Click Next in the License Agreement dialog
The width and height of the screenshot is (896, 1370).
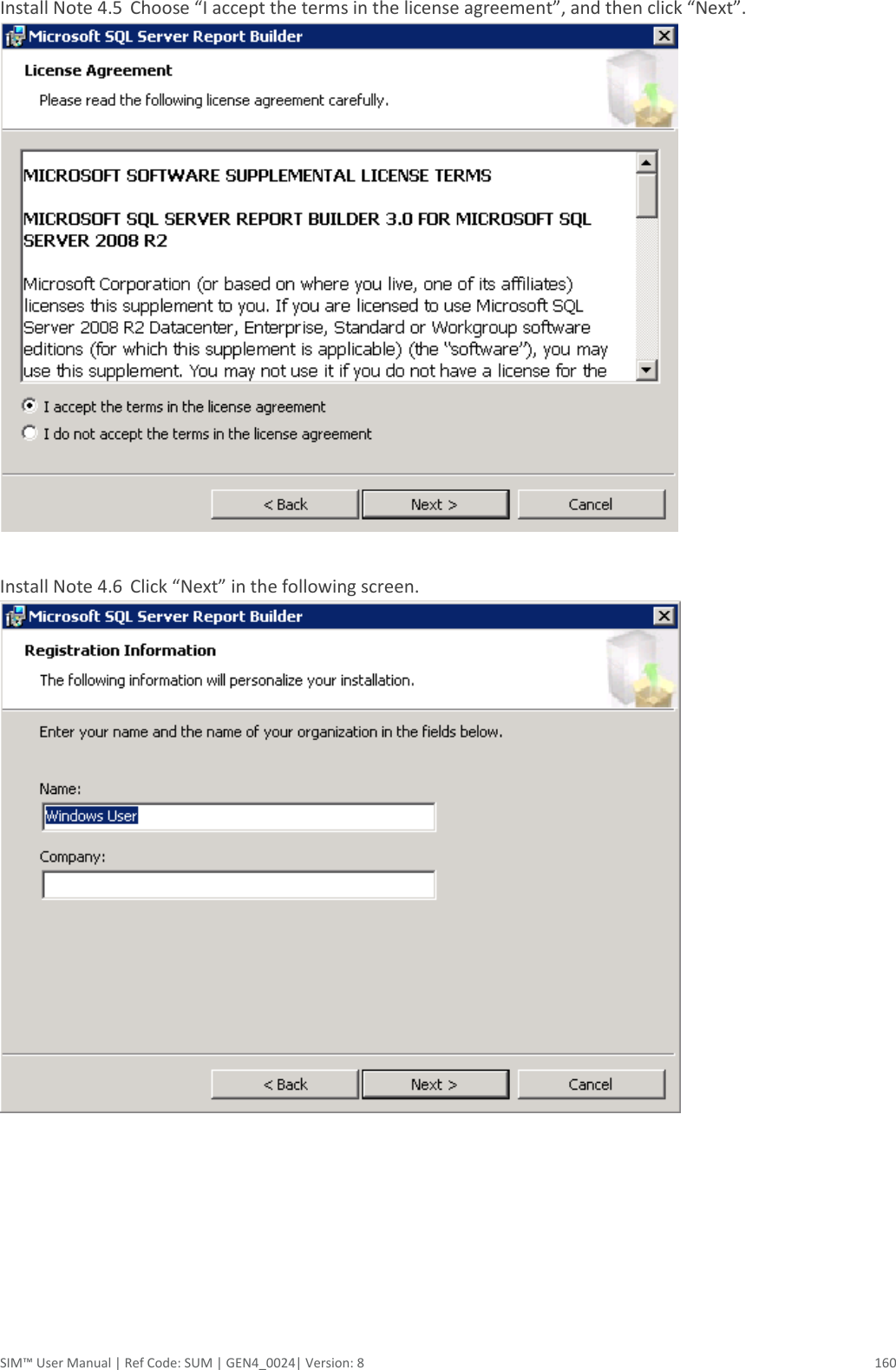pos(435,504)
